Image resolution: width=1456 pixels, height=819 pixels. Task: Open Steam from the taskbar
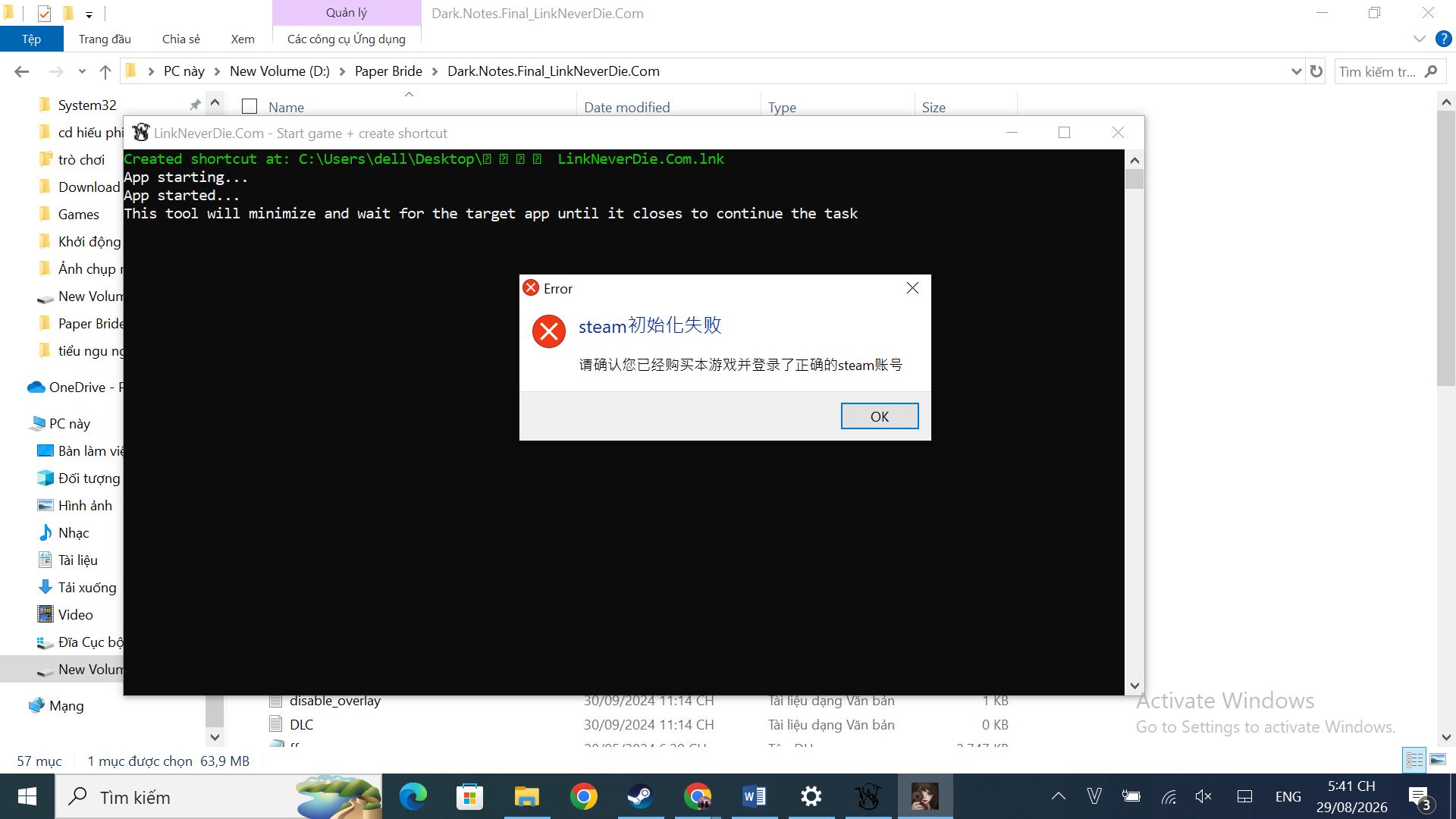(640, 796)
